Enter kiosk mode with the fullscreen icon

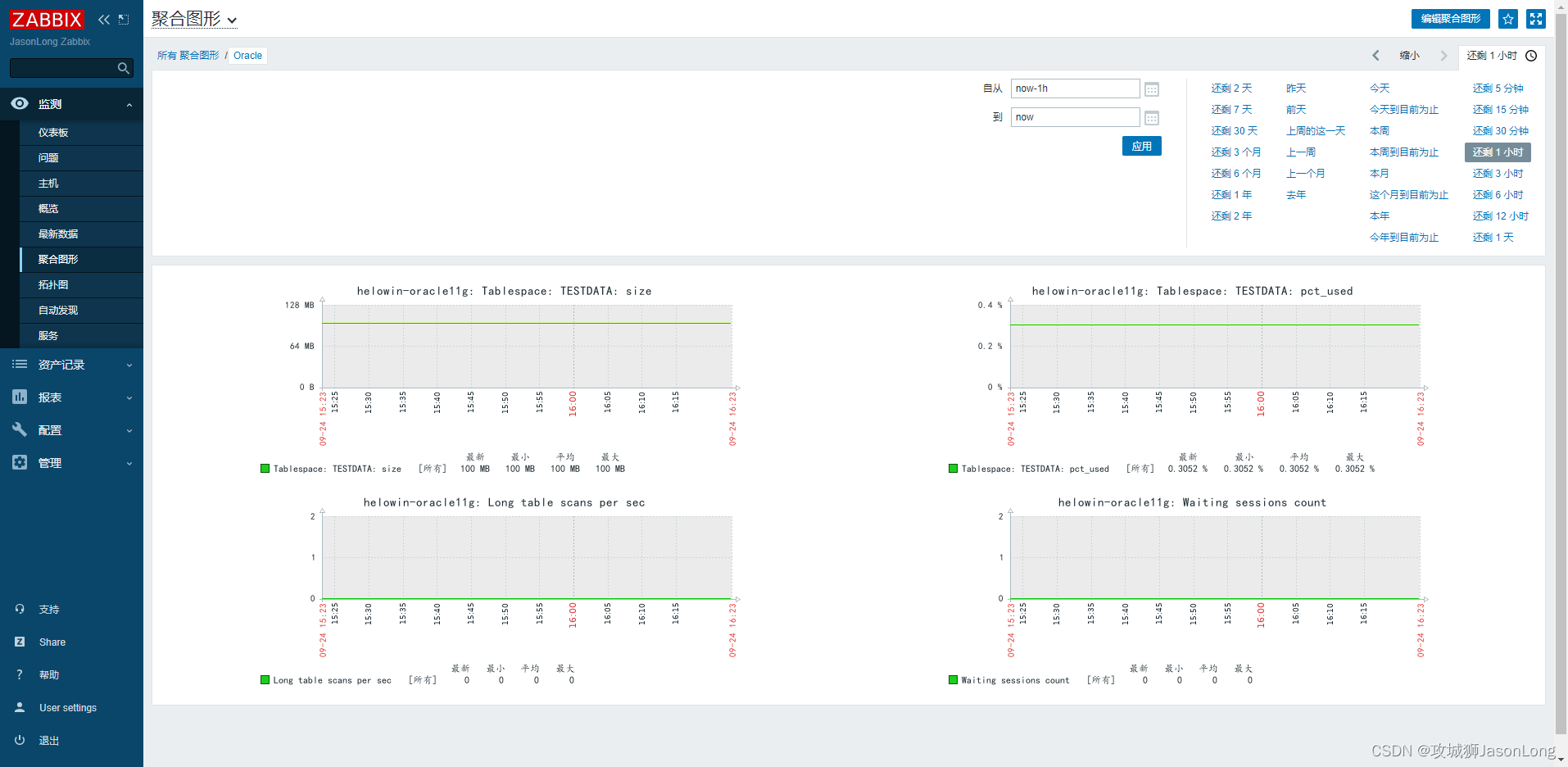click(x=1536, y=19)
